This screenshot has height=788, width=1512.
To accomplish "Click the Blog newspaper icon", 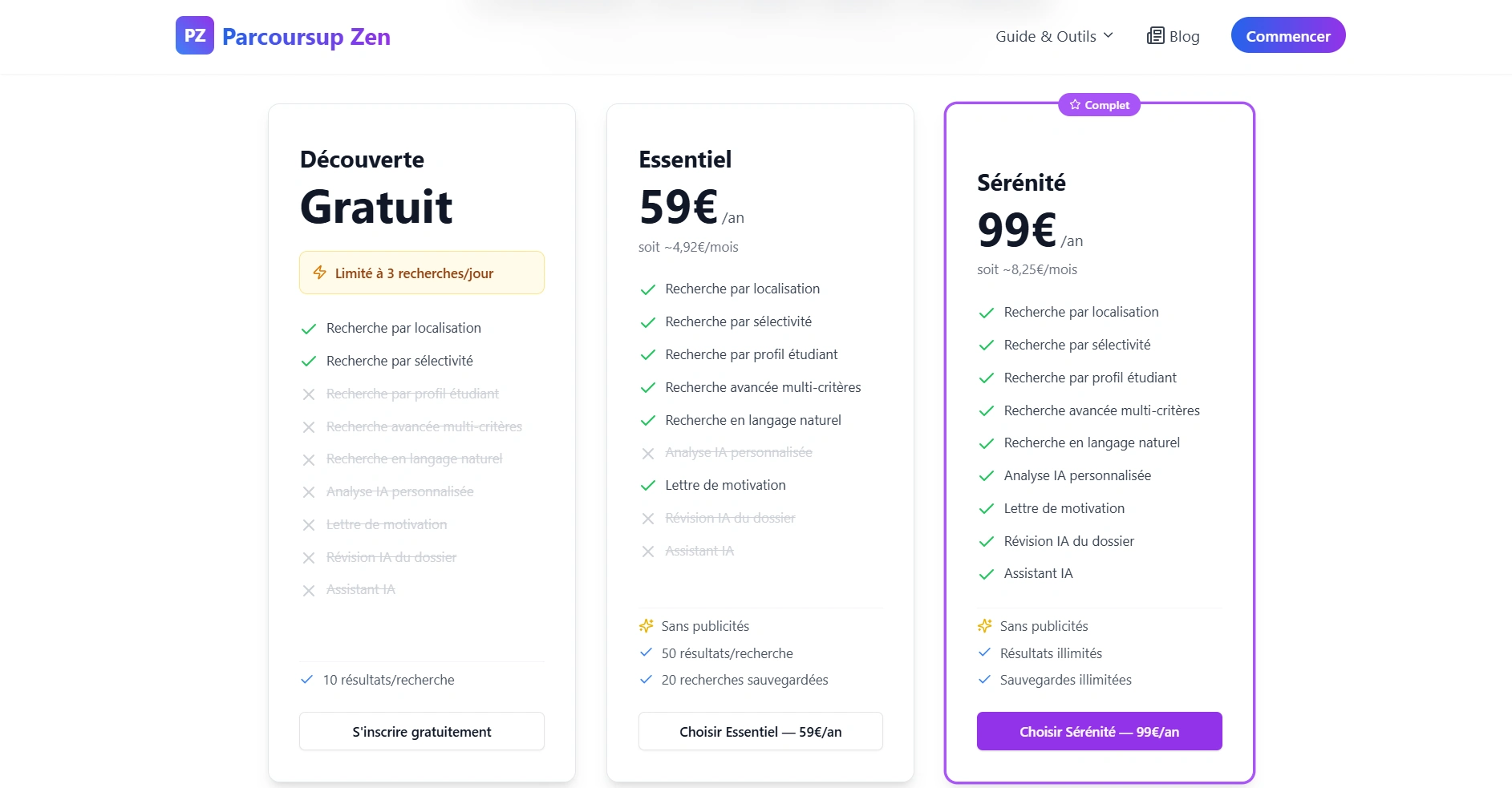I will coord(1155,36).
